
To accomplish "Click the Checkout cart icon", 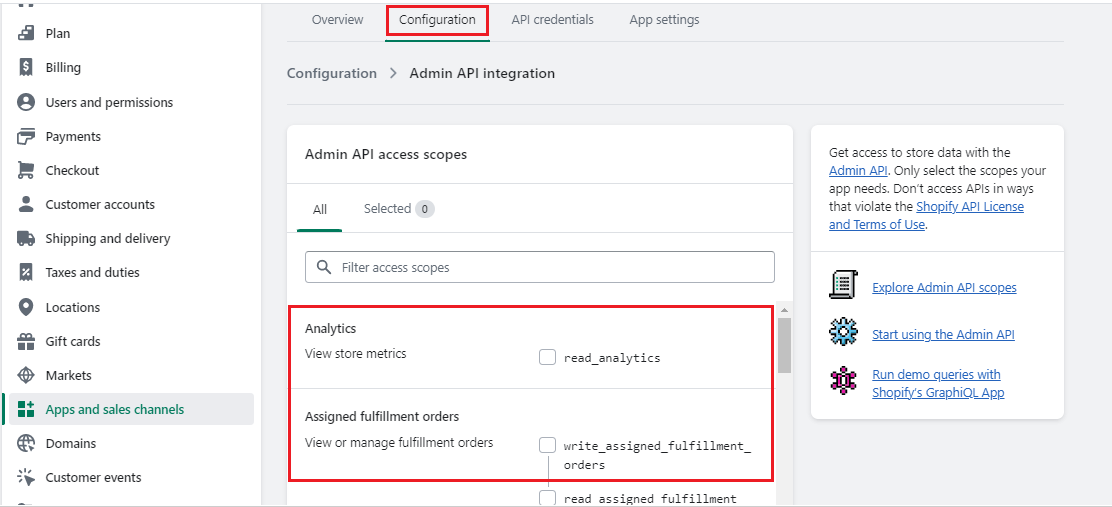I will point(26,171).
